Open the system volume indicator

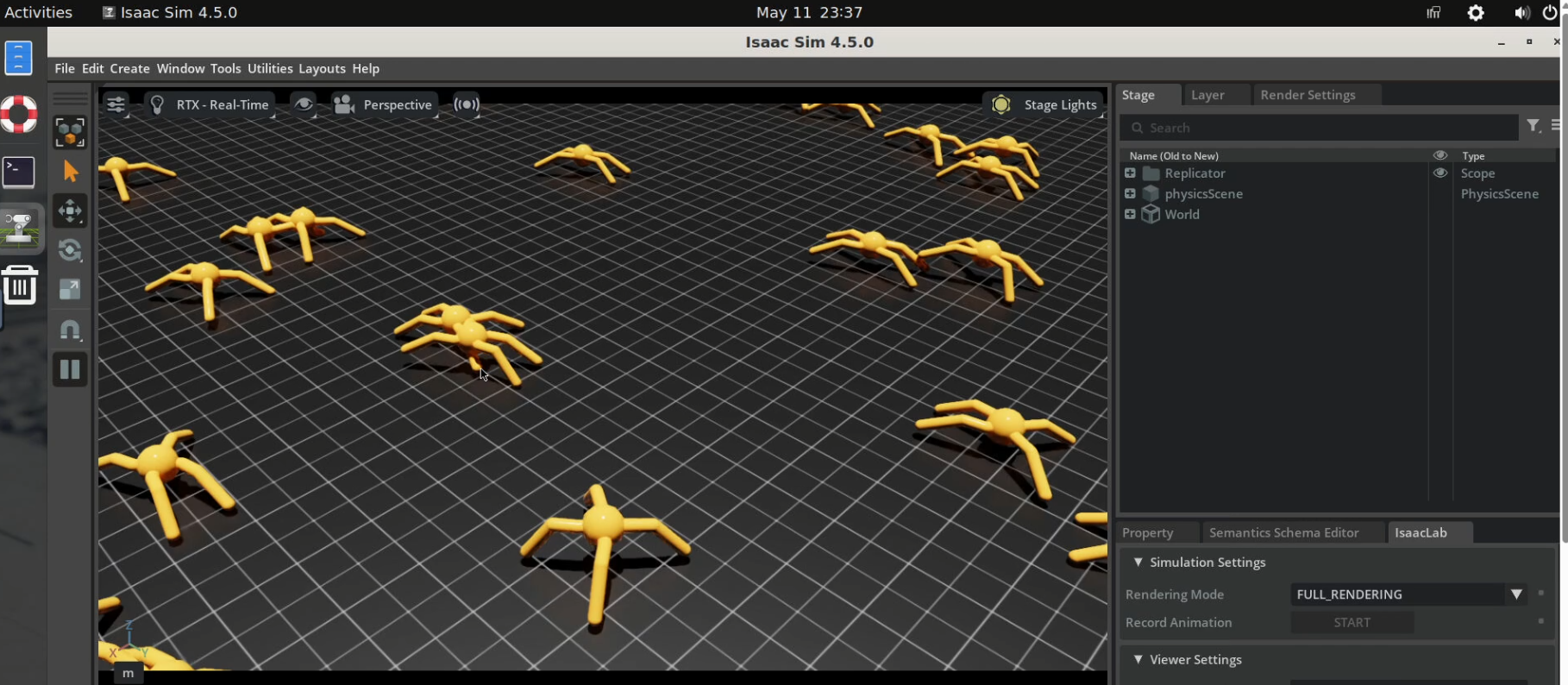[1521, 13]
